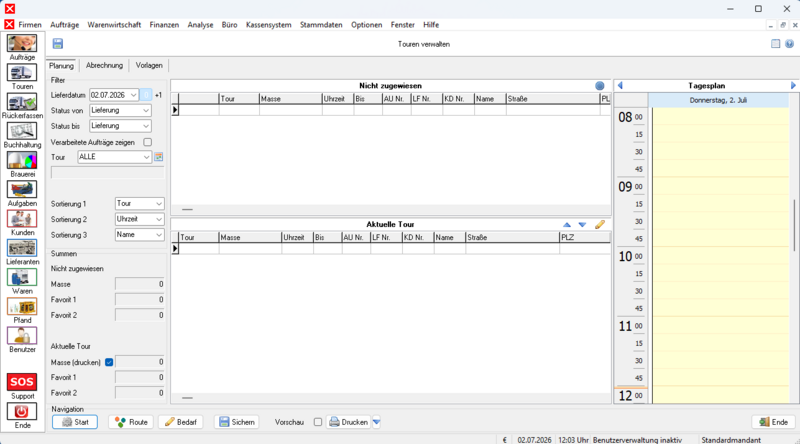
Task: Click the Drucken button
Action: point(348,422)
